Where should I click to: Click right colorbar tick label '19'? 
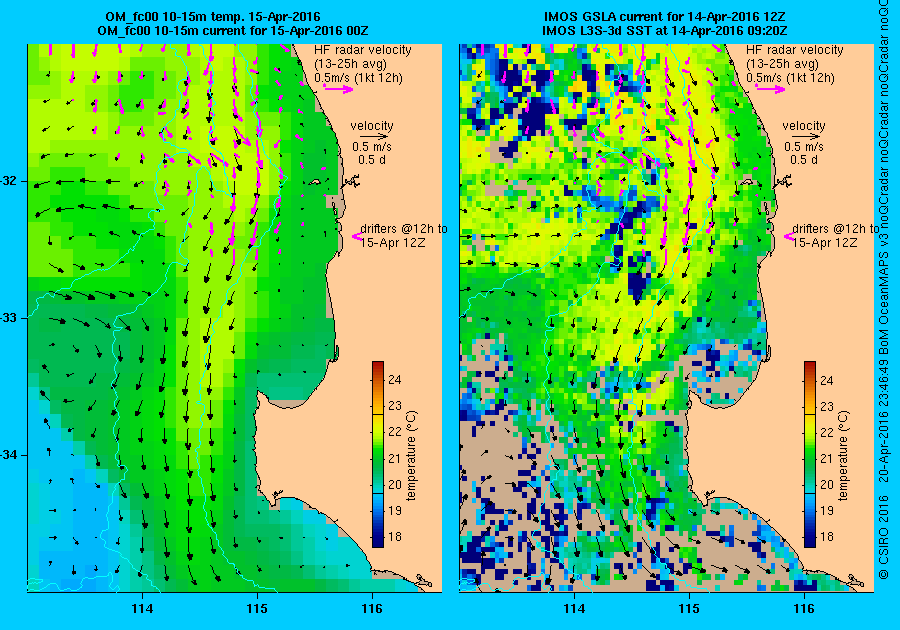point(827,511)
